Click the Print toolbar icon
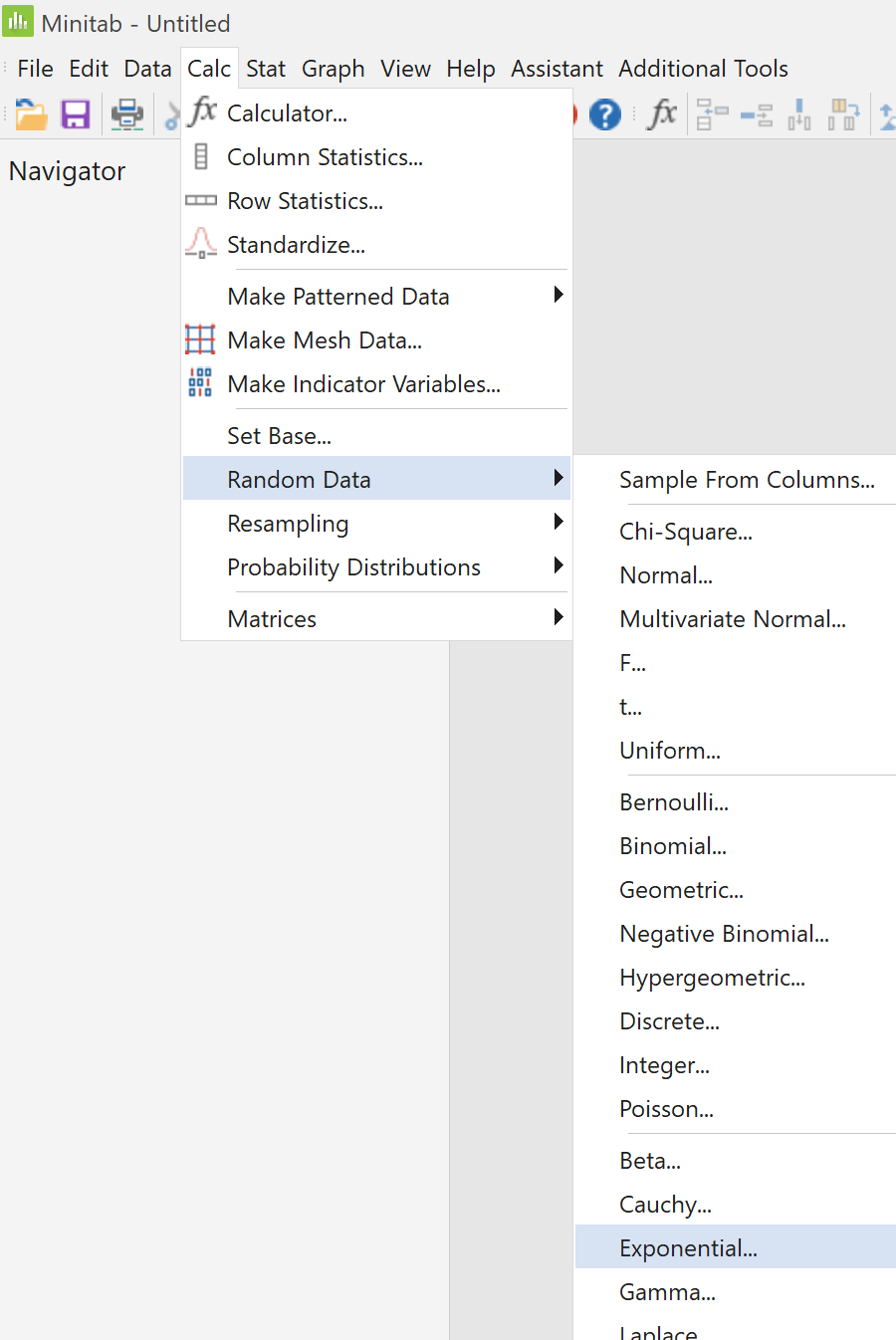Image resolution: width=896 pixels, height=1340 pixels. [127, 114]
